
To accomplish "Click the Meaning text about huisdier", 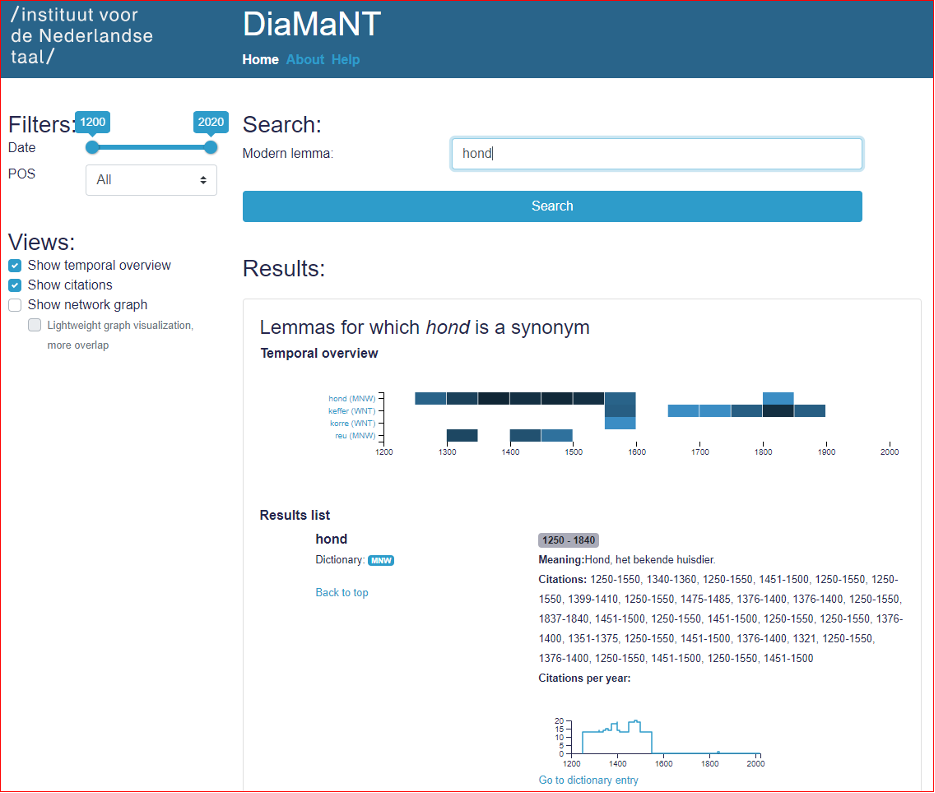I will coord(627,559).
